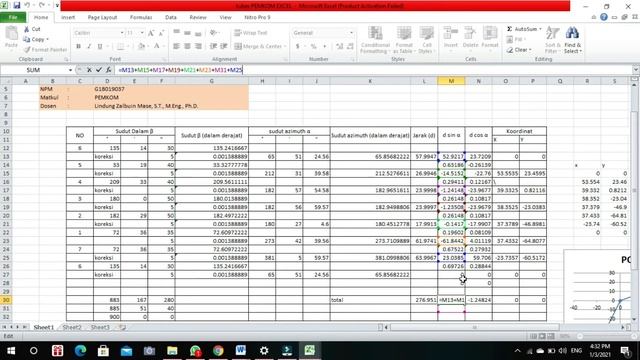Open Word from the taskbar
Image resolution: width=640 pixels, height=360 pixels.
click(x=240, y=350)
